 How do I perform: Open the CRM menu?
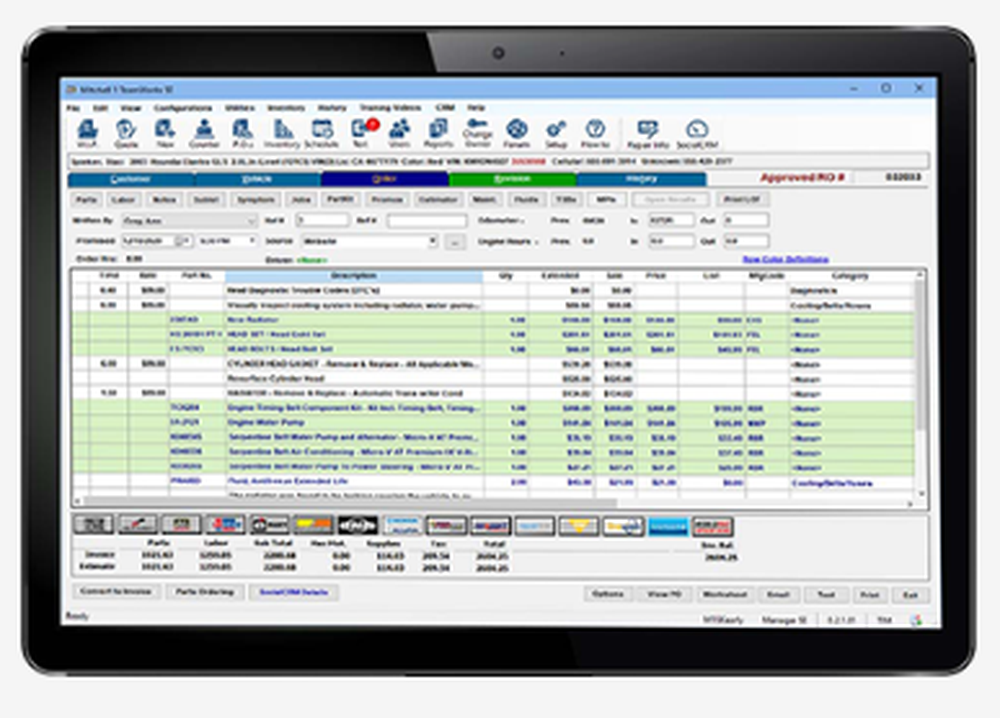[445, 108]
